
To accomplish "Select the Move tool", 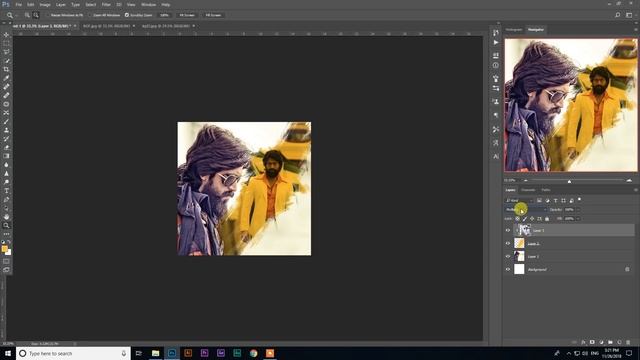I will 6,35.
